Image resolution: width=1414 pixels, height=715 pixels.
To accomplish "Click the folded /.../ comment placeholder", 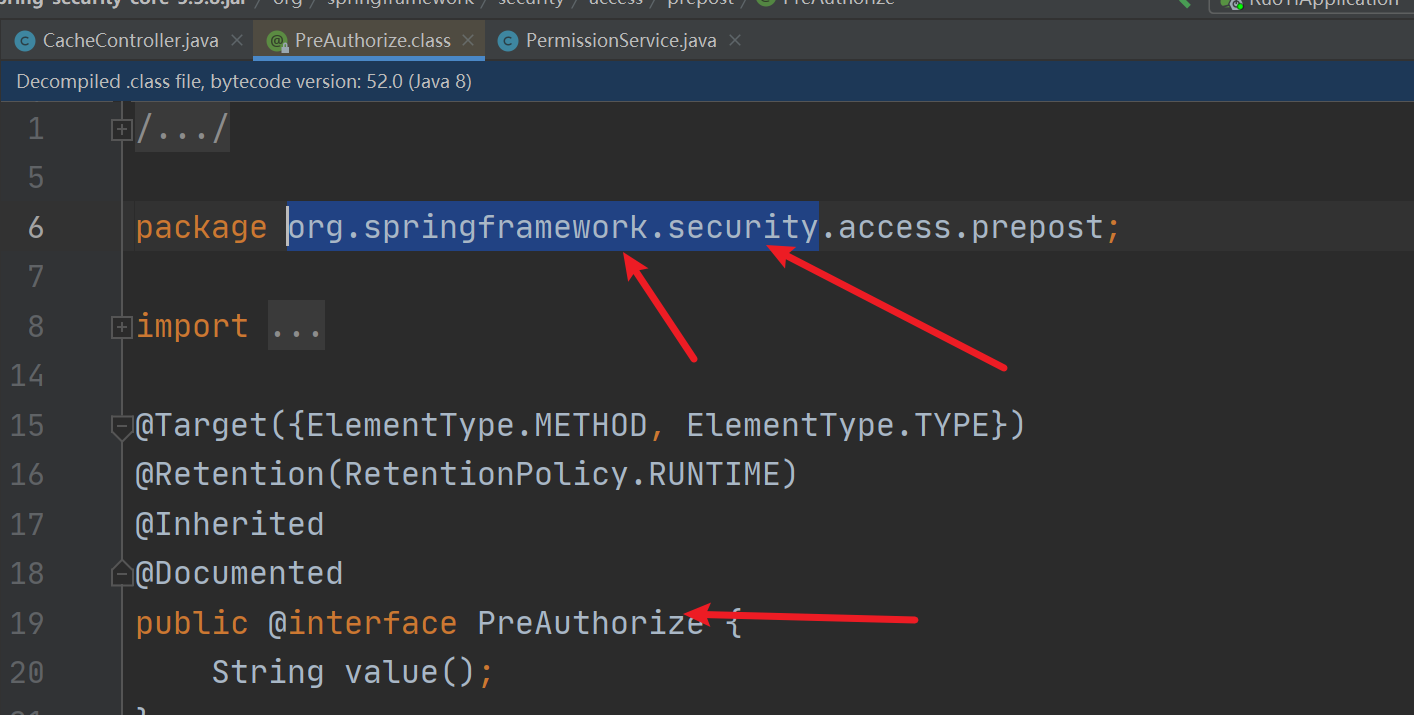I will click(182, 128).
